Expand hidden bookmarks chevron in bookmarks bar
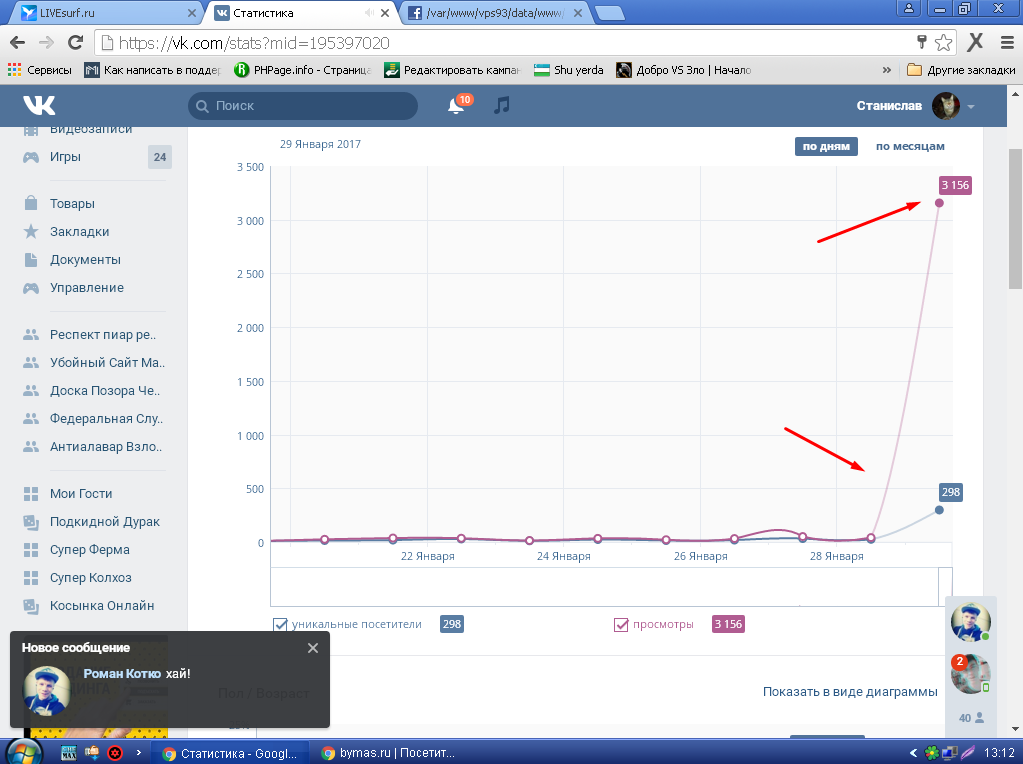This screenshot has height=764, width=1023. click(886, 71)
